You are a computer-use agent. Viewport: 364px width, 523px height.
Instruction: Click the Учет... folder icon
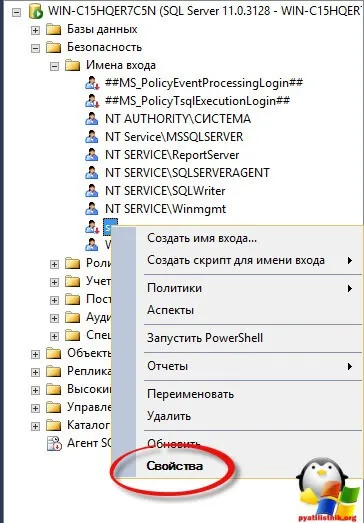[x=72, y=282]
